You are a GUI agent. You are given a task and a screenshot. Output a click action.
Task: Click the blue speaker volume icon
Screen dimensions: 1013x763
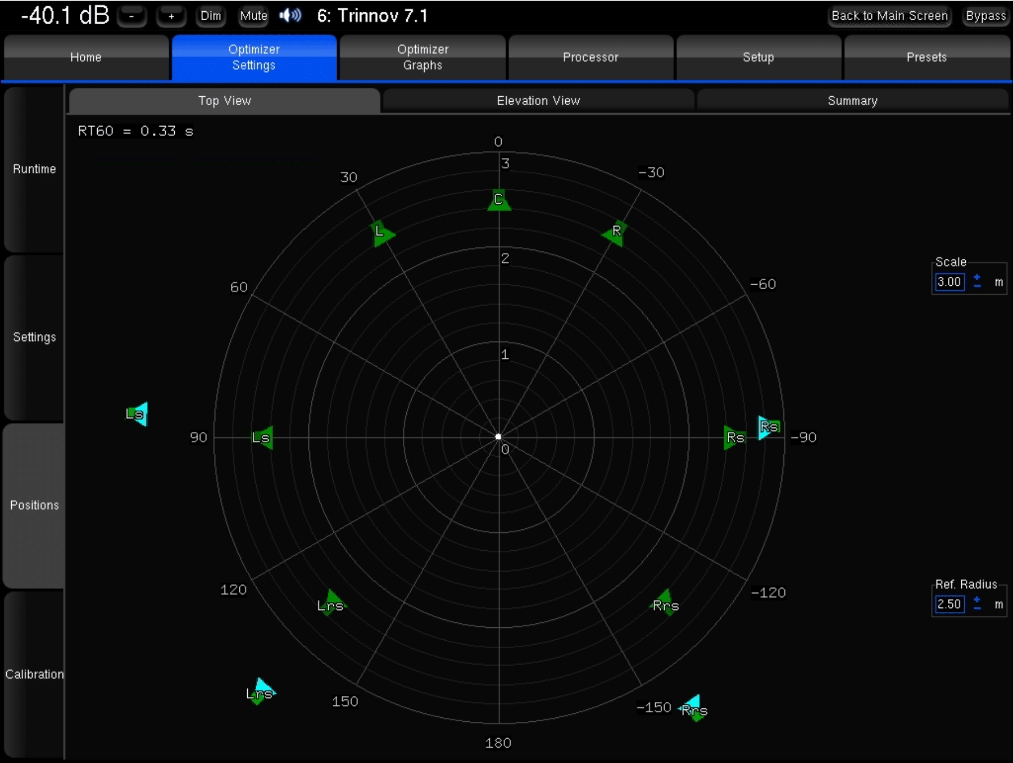[291, 16]
